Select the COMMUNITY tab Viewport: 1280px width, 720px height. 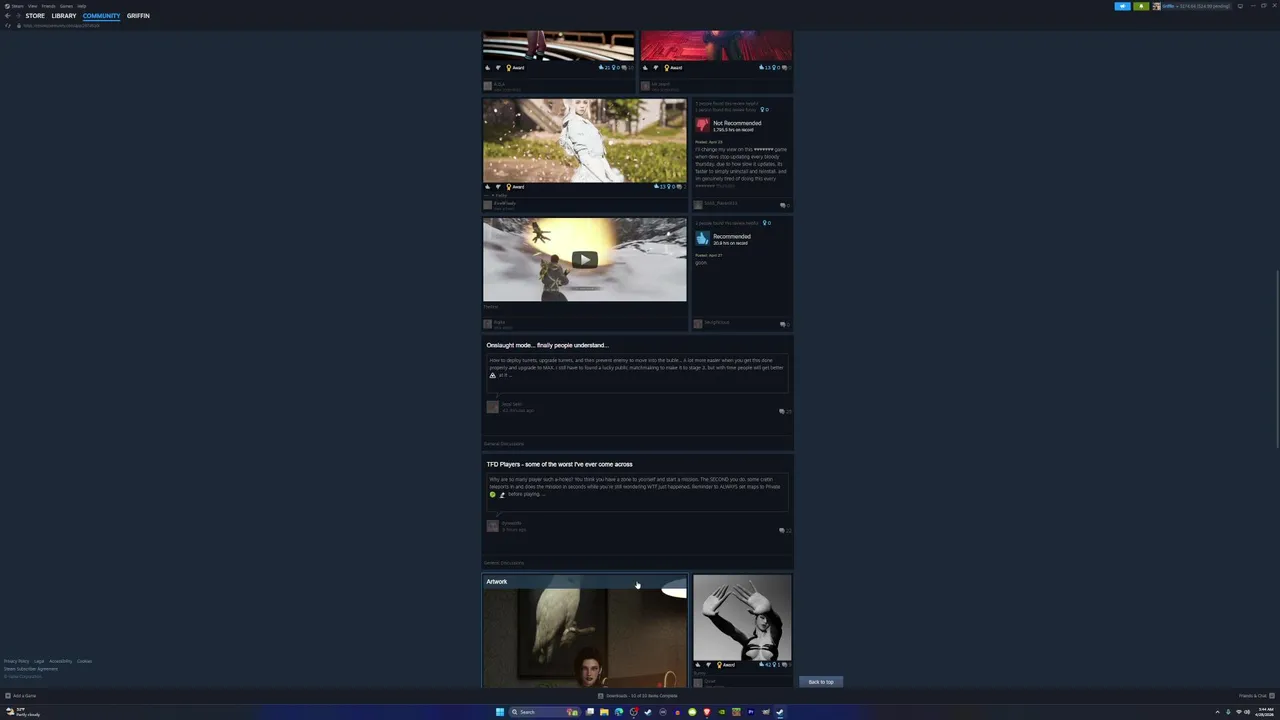coord(101,16)
